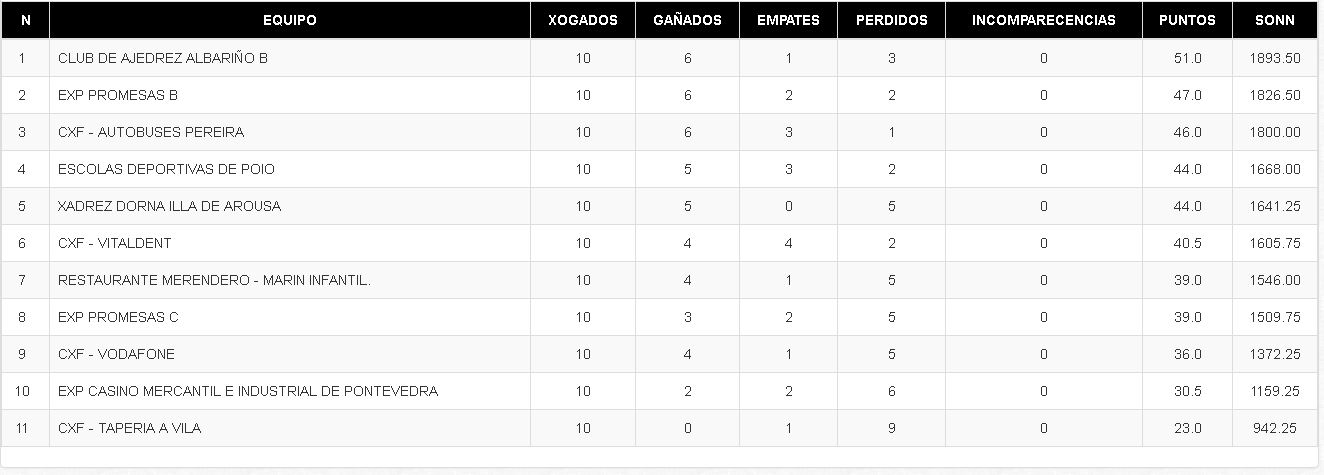Select team CXF - VITALDENT
The width and height of the screenshot is (1324, 475).
[115, 243]
